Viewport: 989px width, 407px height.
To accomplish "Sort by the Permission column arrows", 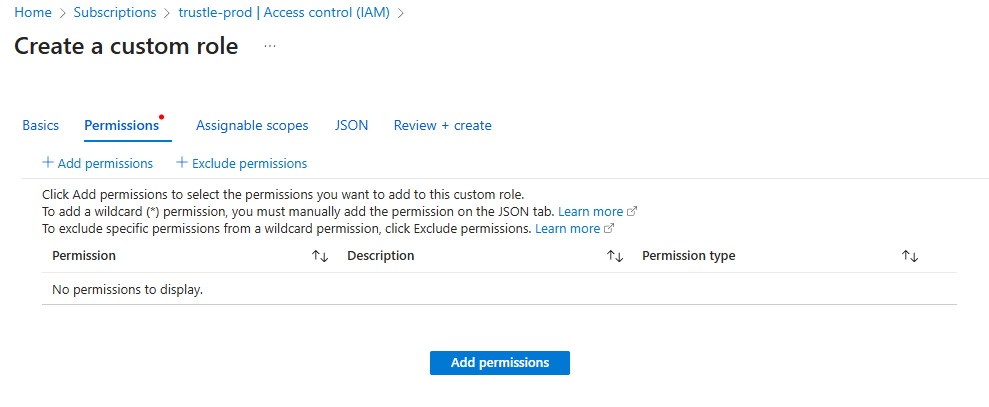I will (x=320, y=256).
